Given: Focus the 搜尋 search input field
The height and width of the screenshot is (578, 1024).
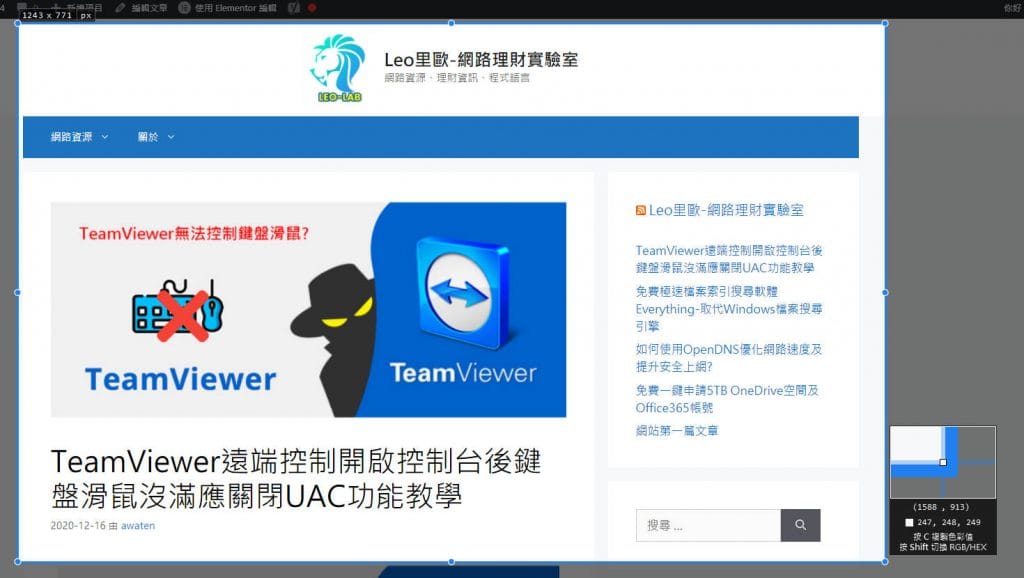Looking at the screenshot, I should [709, 525].
